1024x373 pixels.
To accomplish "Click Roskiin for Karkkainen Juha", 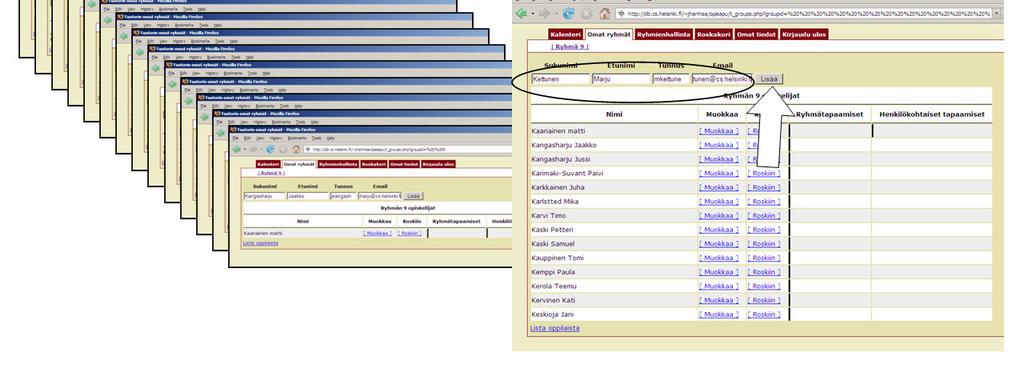I will point(763,187).
